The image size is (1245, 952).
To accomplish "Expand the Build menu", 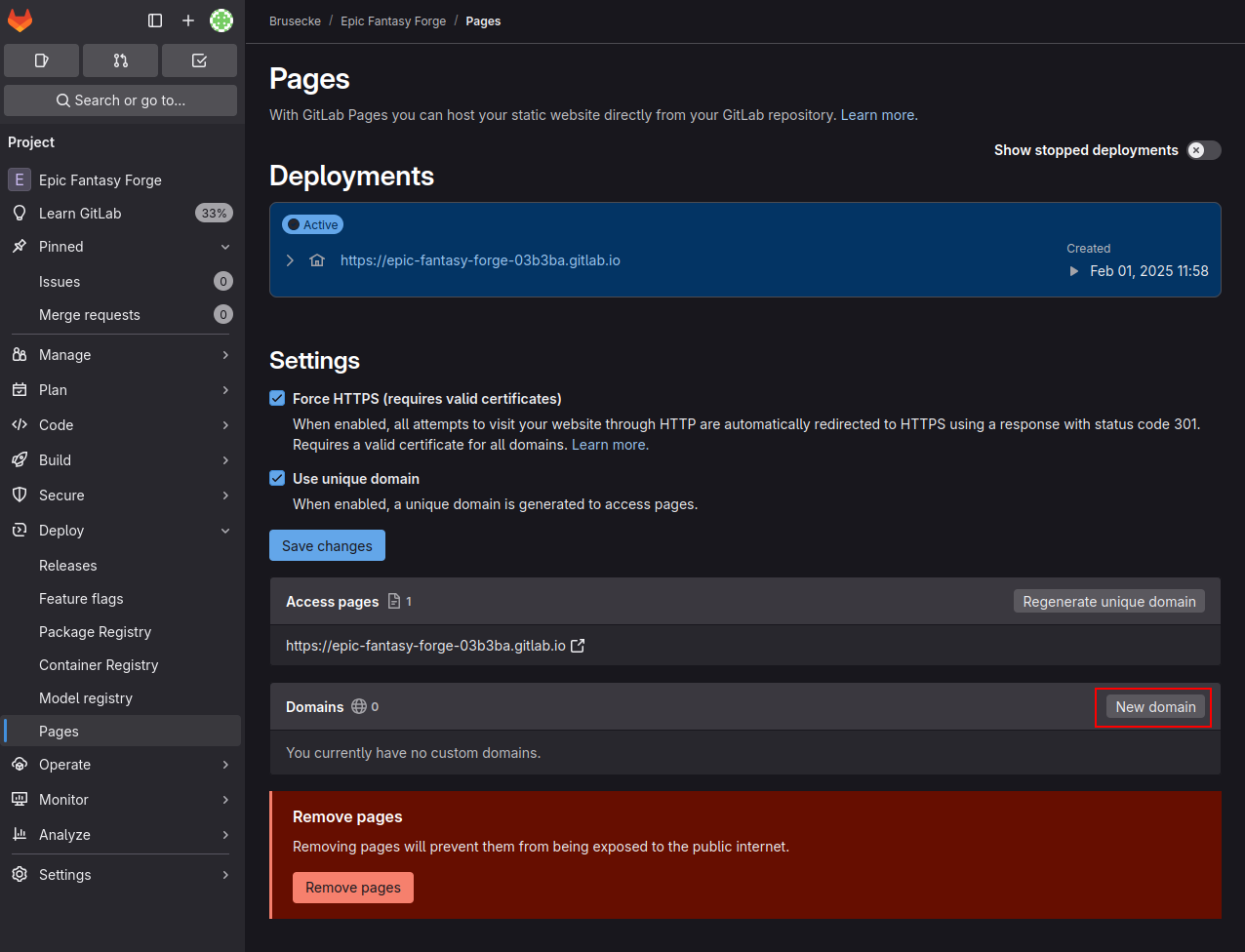I will [x=122, y=460].
